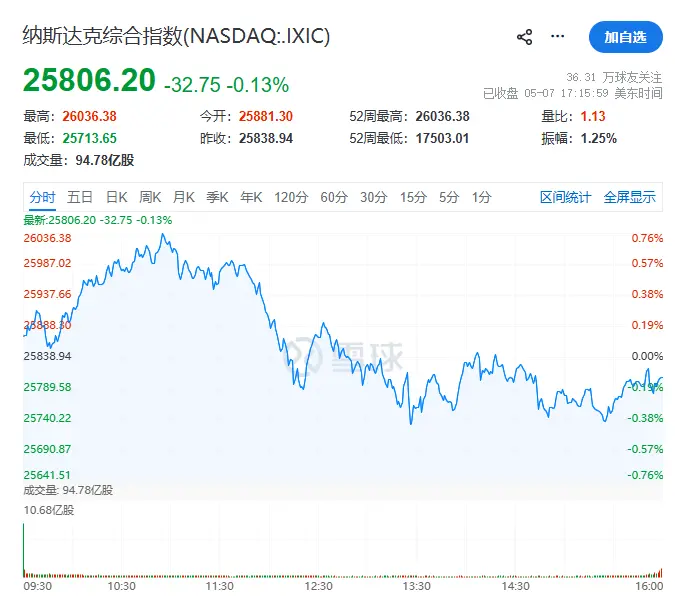675x606 pixels.
Task: Click the 25641.51 y-axis label
Action: click(47, 475)
